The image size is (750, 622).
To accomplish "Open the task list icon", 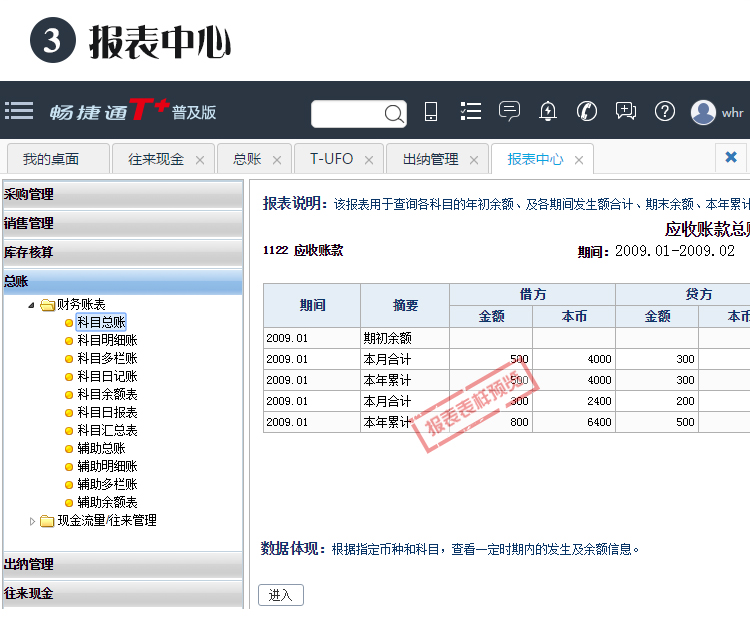I will [471, 111].
